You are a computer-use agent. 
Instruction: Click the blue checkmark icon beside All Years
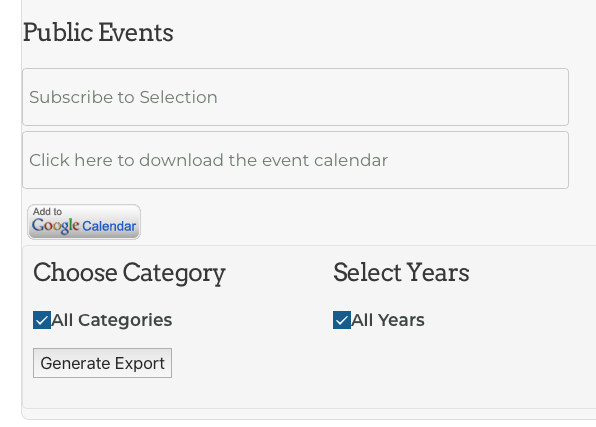click(x=342, y=320)
